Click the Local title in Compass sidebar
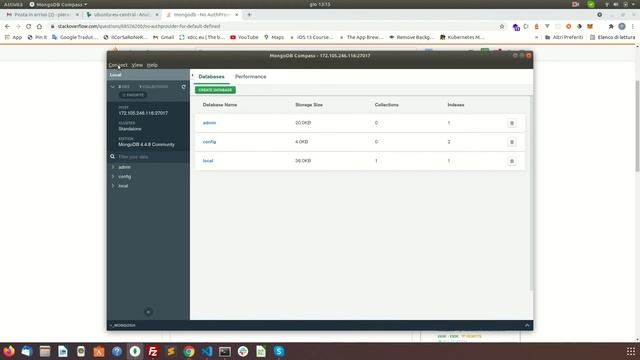Image resolution: width=640 pixels, height=360 pixels. coord(116,75)
